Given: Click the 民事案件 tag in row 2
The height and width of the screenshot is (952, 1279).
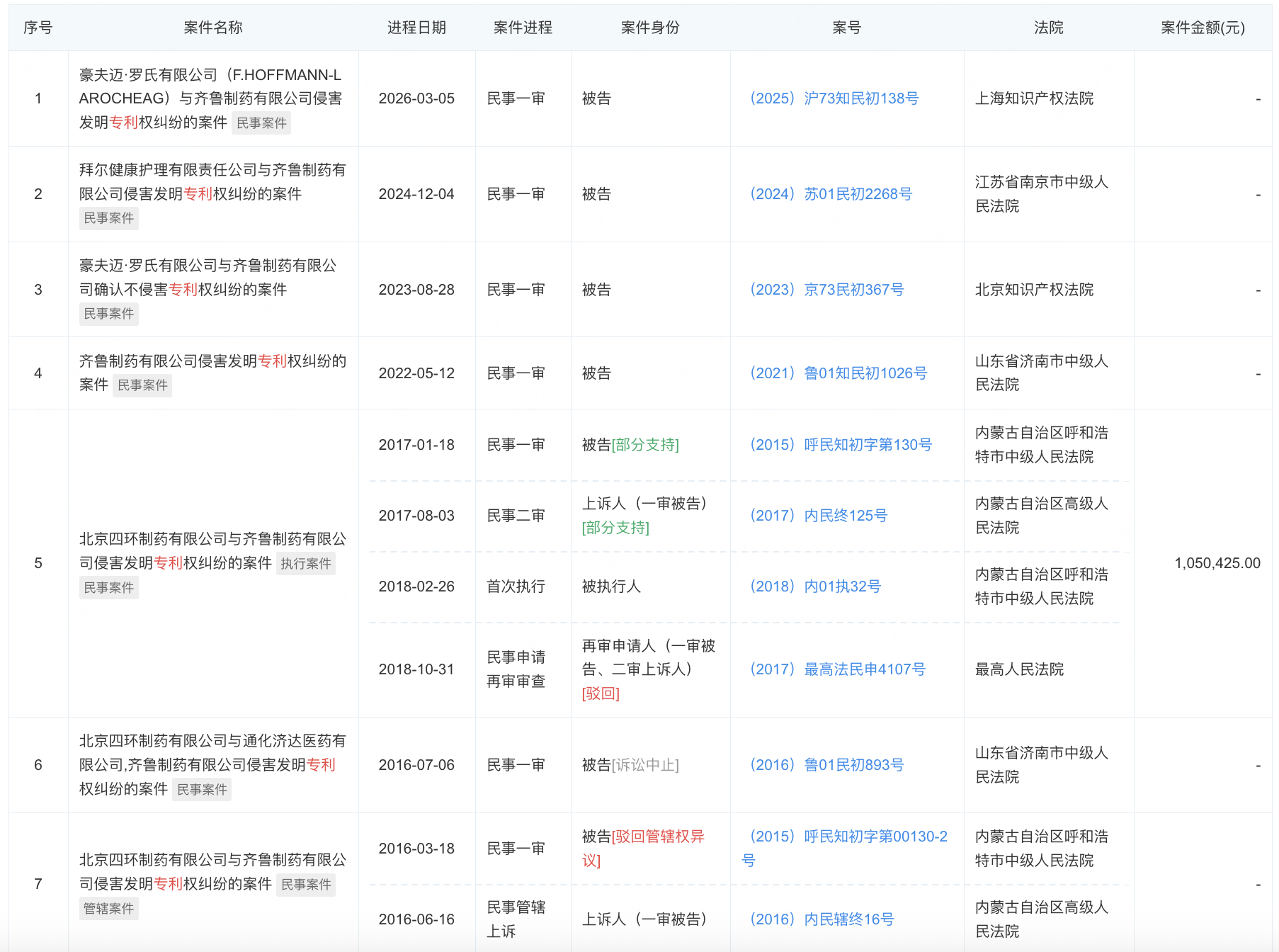Looking at the screenshot, I should coord(109,218).
